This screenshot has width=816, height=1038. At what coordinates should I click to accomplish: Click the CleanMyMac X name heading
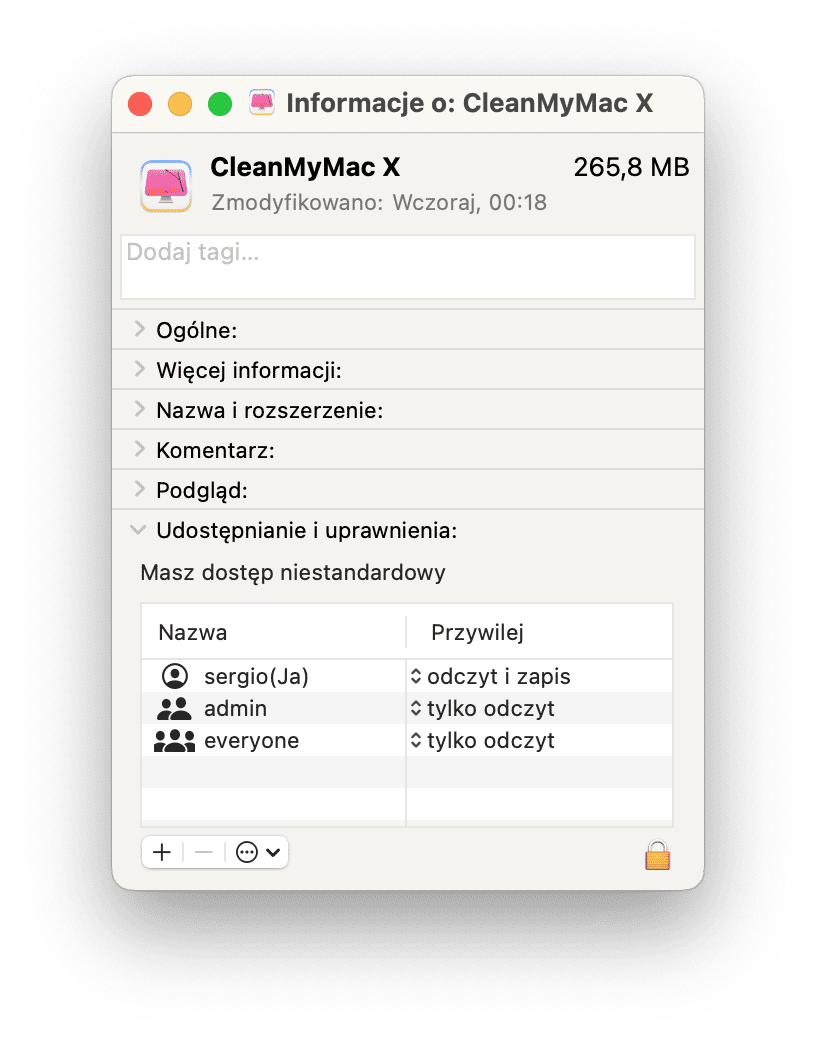pyautogui.click(x=305, y=167)
